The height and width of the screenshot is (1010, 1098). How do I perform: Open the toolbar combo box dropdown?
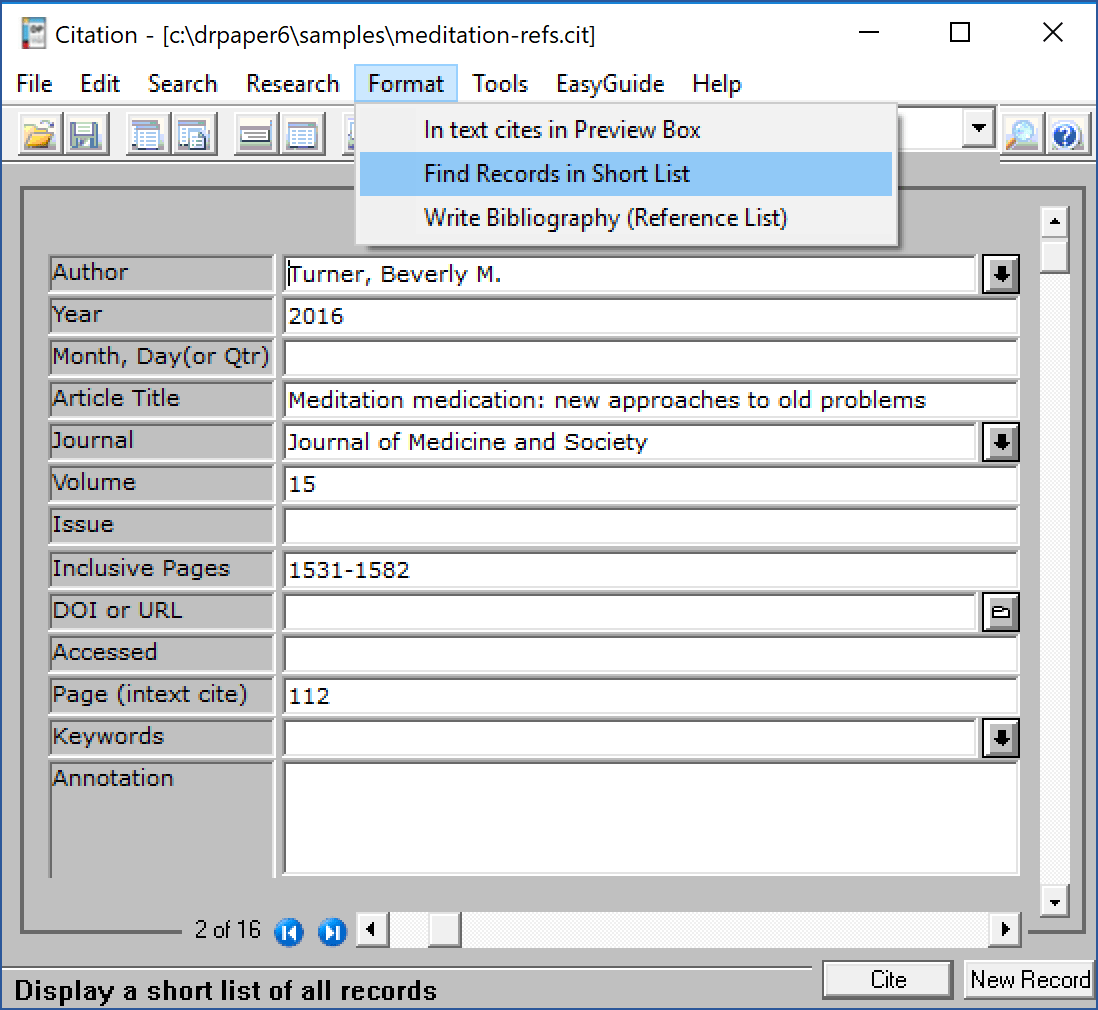click(x=979, y=129)
